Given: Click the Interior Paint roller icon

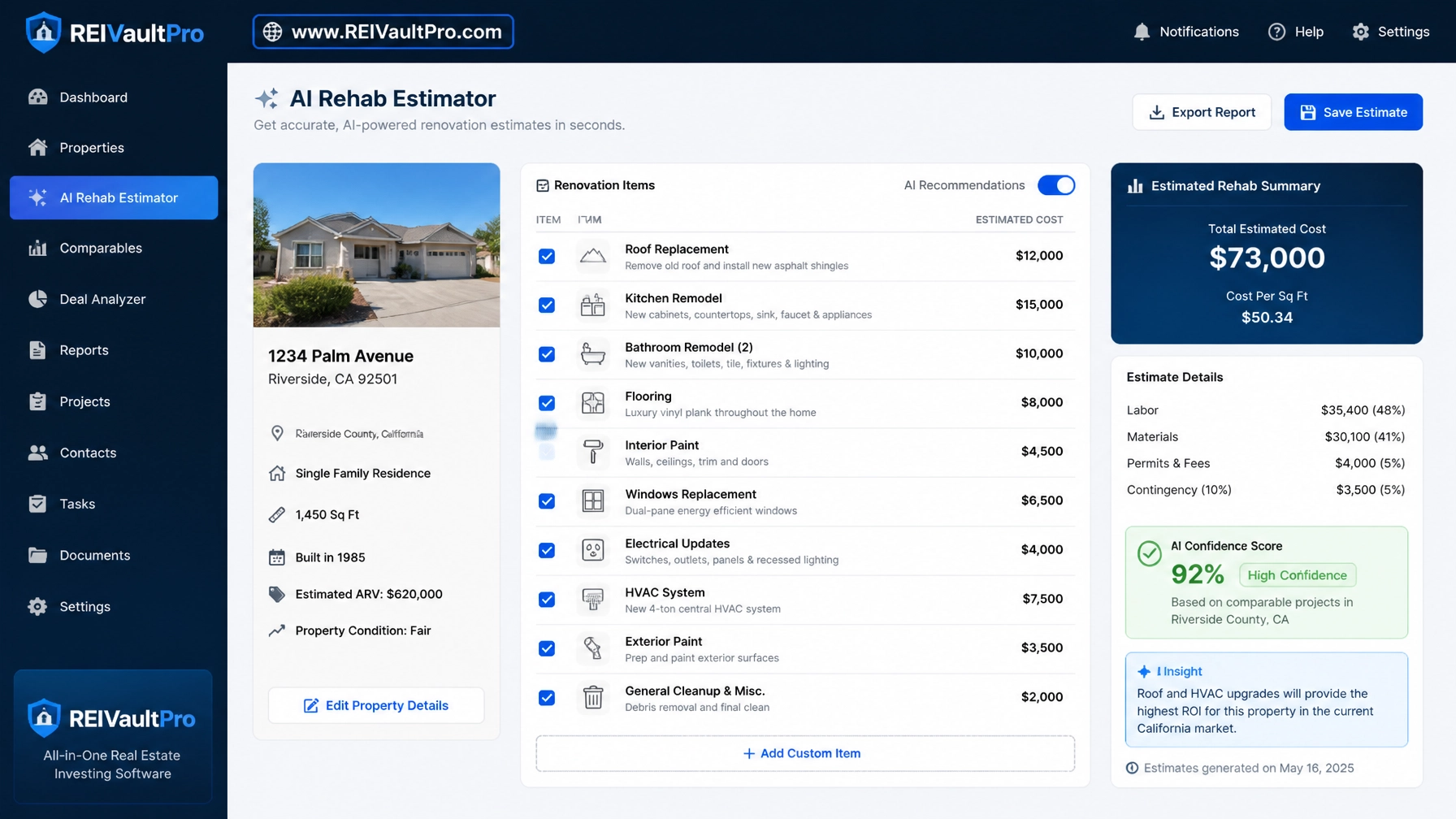Looking at the screenshot, I should tap(593, 452).
